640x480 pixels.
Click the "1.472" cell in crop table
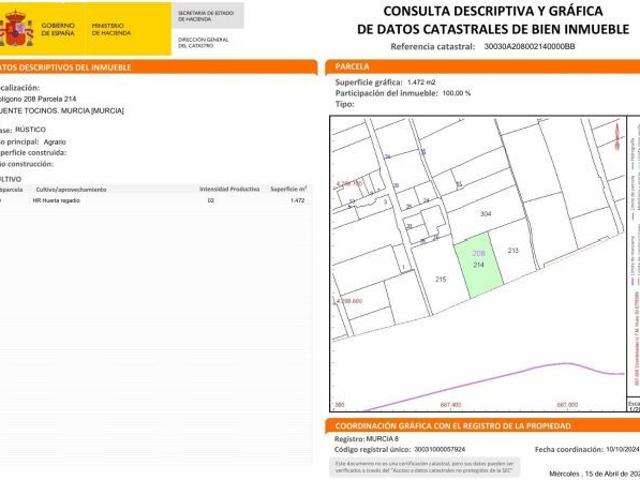(298, 200)
